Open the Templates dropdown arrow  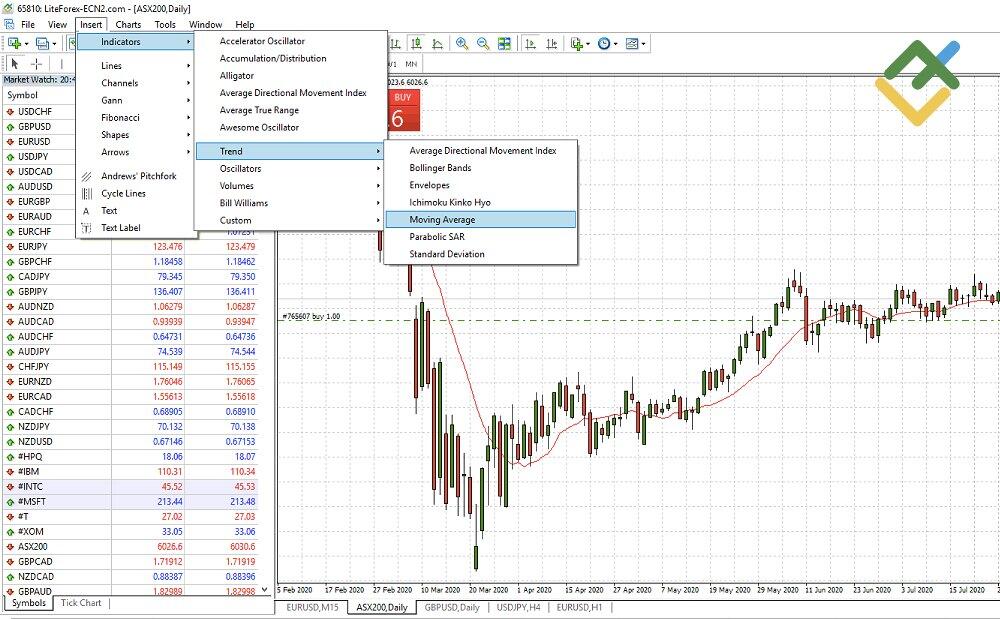(644, 44)
